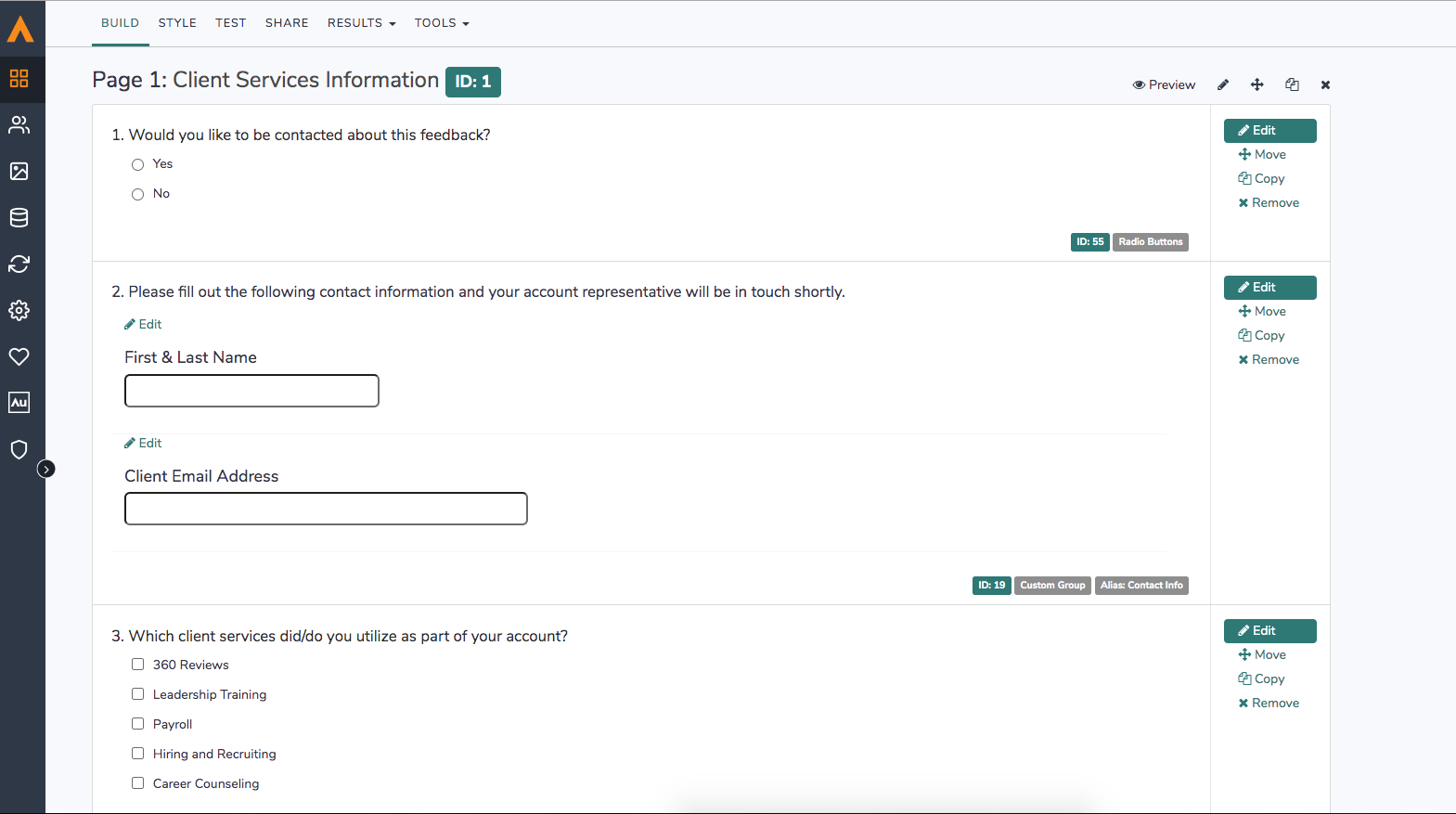Image resolution: width=1456 pixels, height=814 pixels.
Task: Switch to the STYLE tab
Action: (177, 22)
